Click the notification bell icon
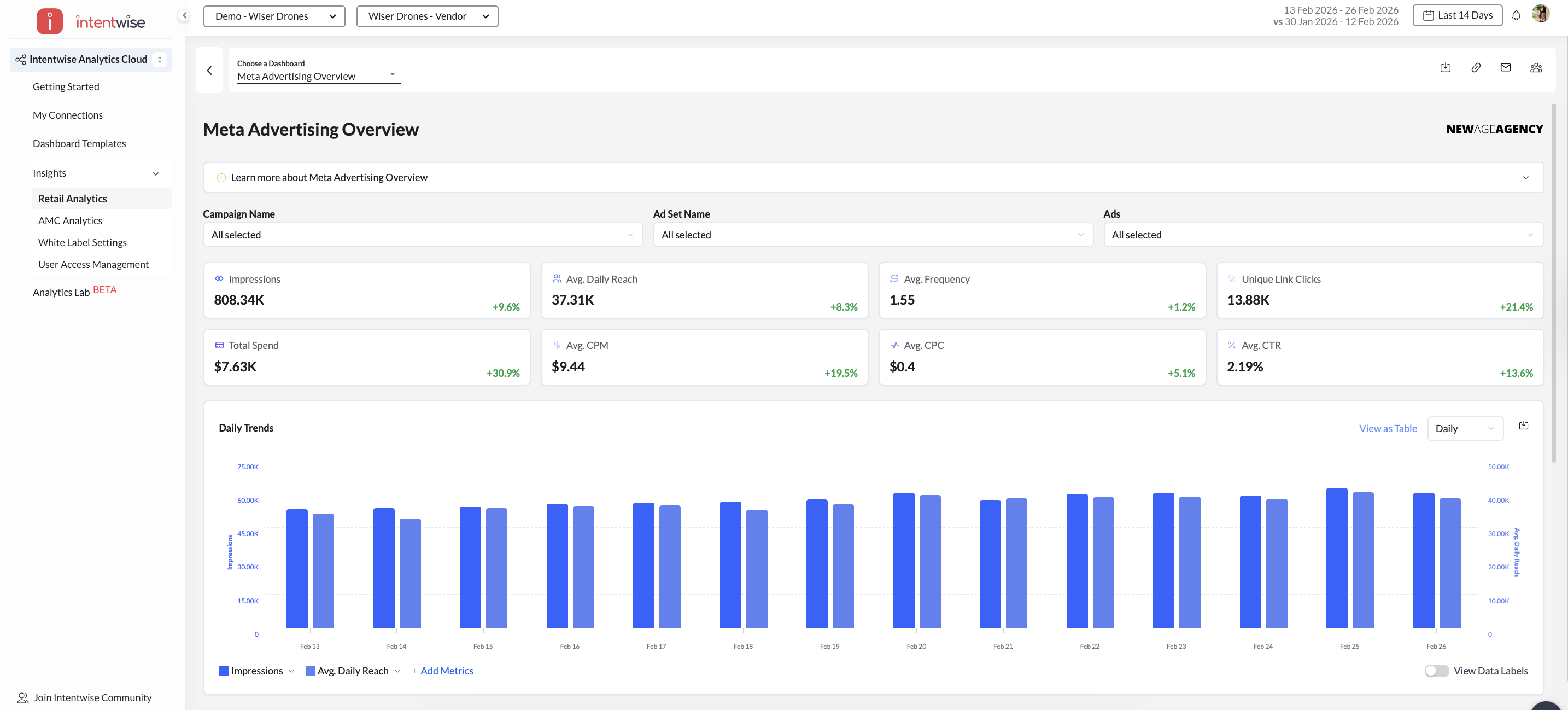 pyautogui.click(x=1516, y=16)
